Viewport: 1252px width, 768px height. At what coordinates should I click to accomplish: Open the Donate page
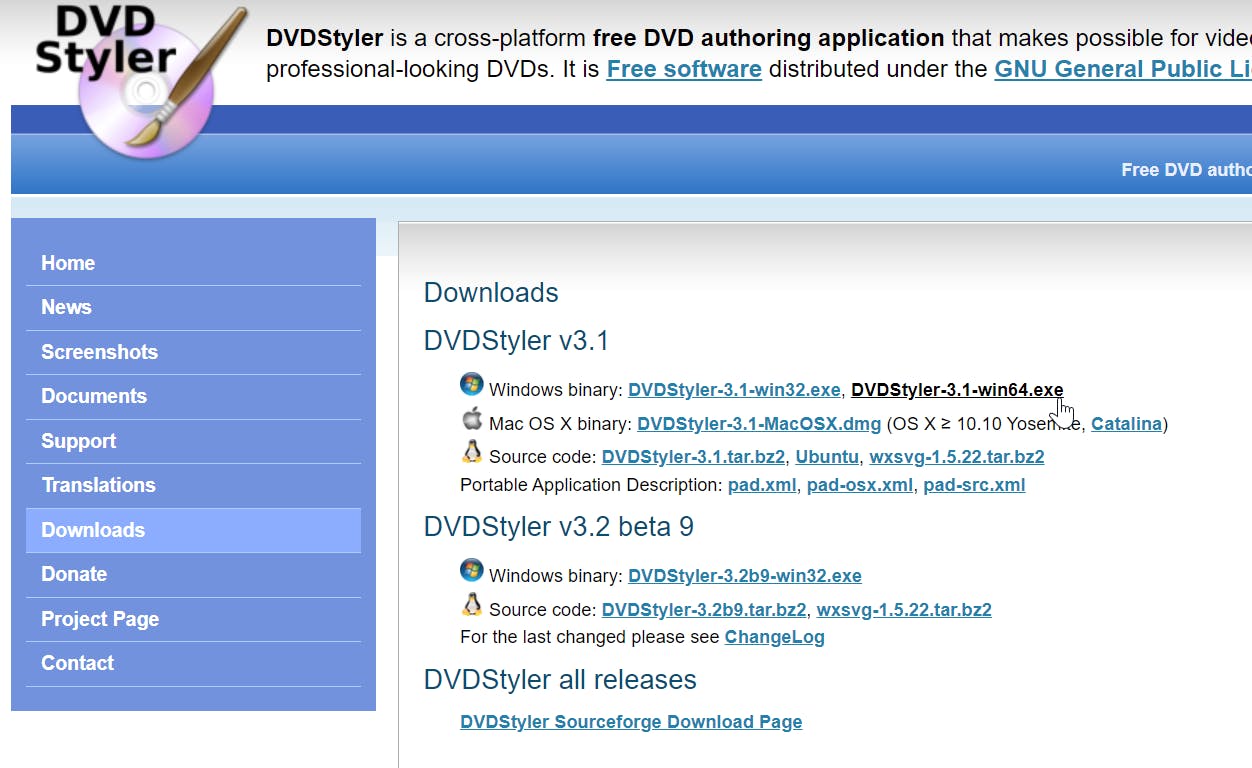pos(193,574)
